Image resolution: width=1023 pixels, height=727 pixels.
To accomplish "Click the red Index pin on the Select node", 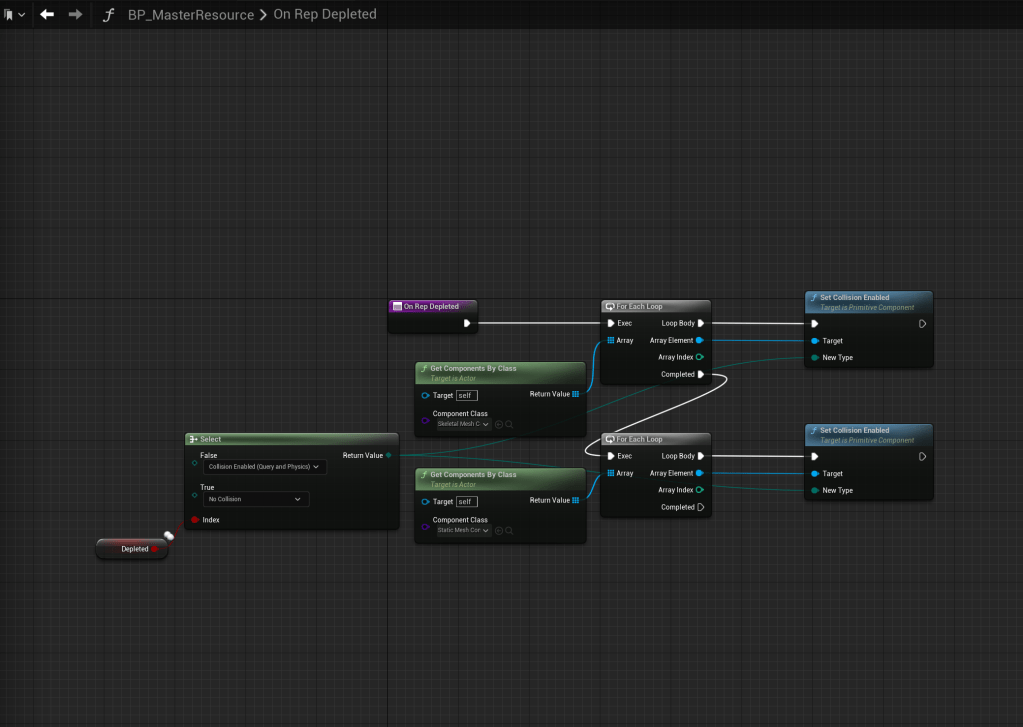I will pyautogui.click(x=195, y=520).
